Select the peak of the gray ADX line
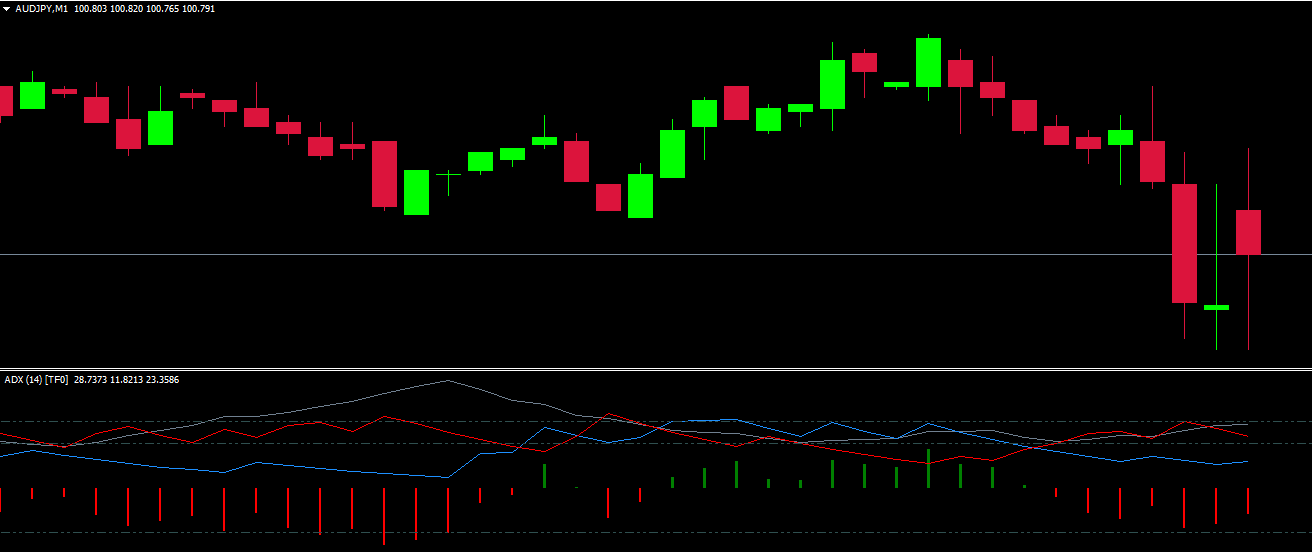 point(447,380)
